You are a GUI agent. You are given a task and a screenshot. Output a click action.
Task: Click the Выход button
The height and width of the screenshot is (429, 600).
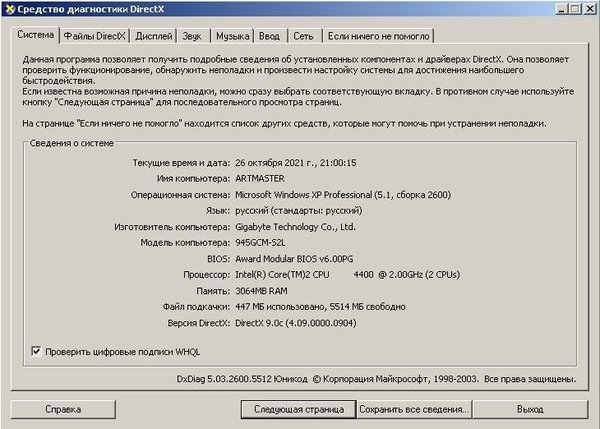530,409
